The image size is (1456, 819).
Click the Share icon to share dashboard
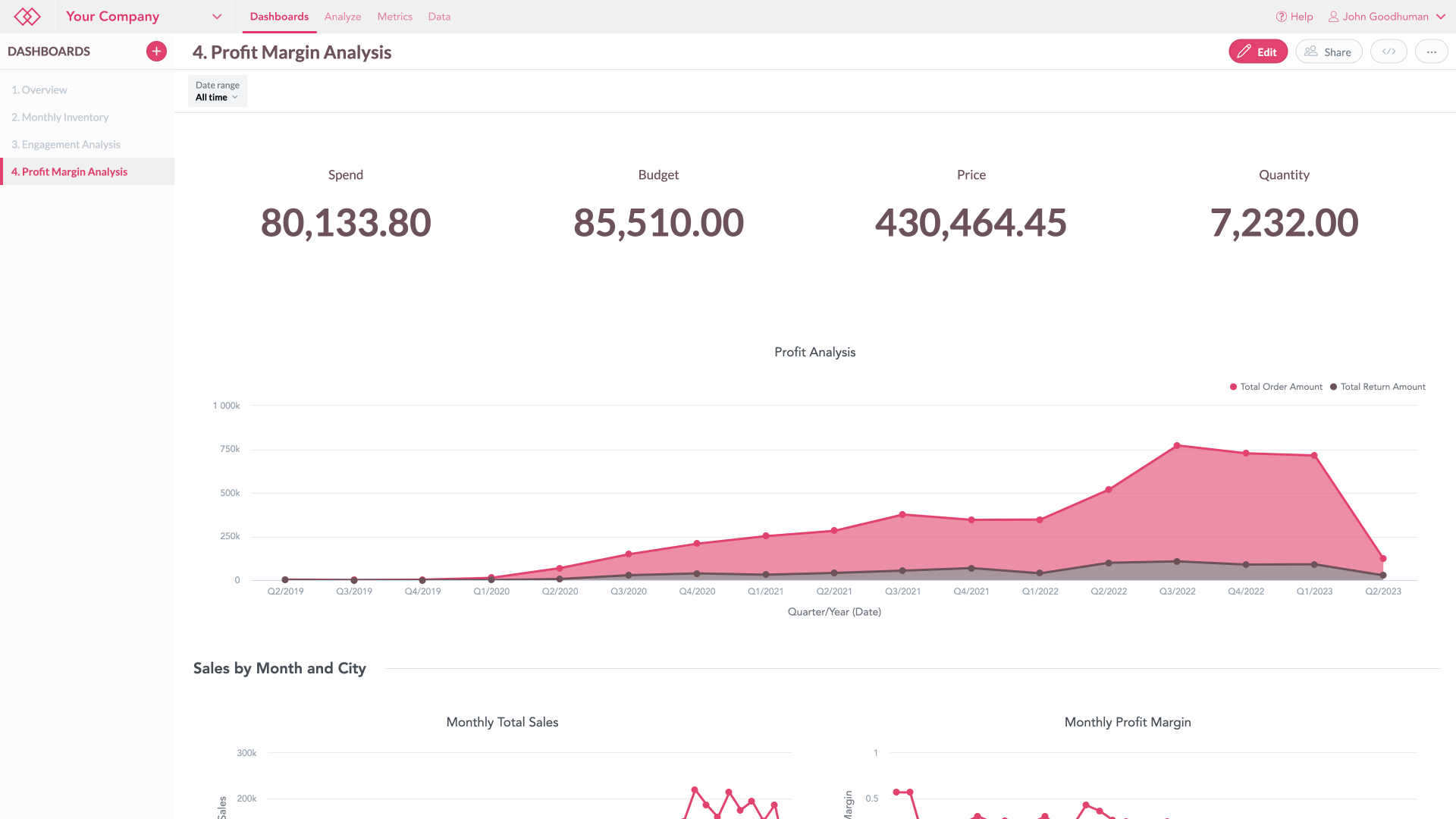1328,51
